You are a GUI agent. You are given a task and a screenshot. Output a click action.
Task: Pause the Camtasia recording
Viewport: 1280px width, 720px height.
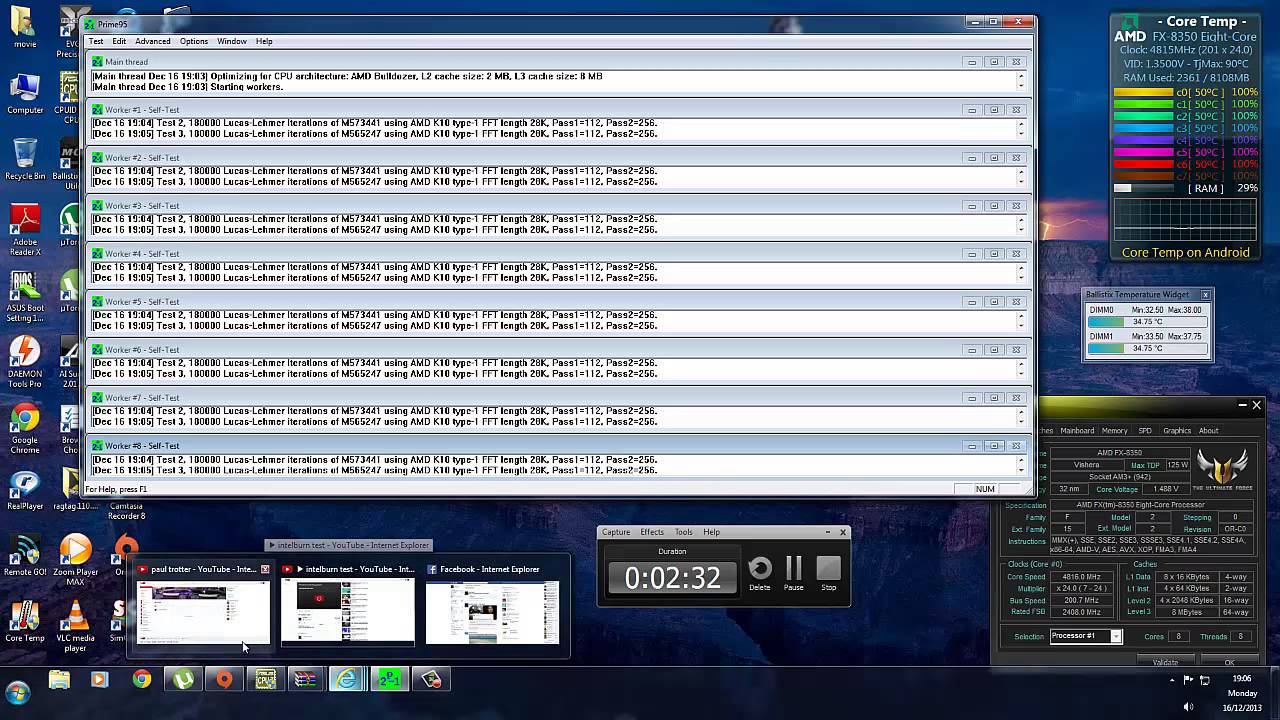point(794,573)
